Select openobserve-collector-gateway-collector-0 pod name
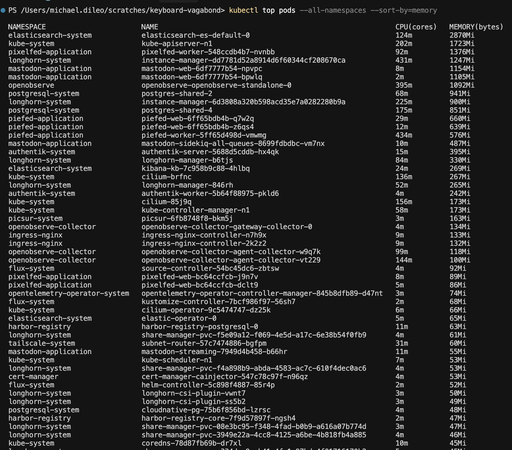 tap(227, 227)
